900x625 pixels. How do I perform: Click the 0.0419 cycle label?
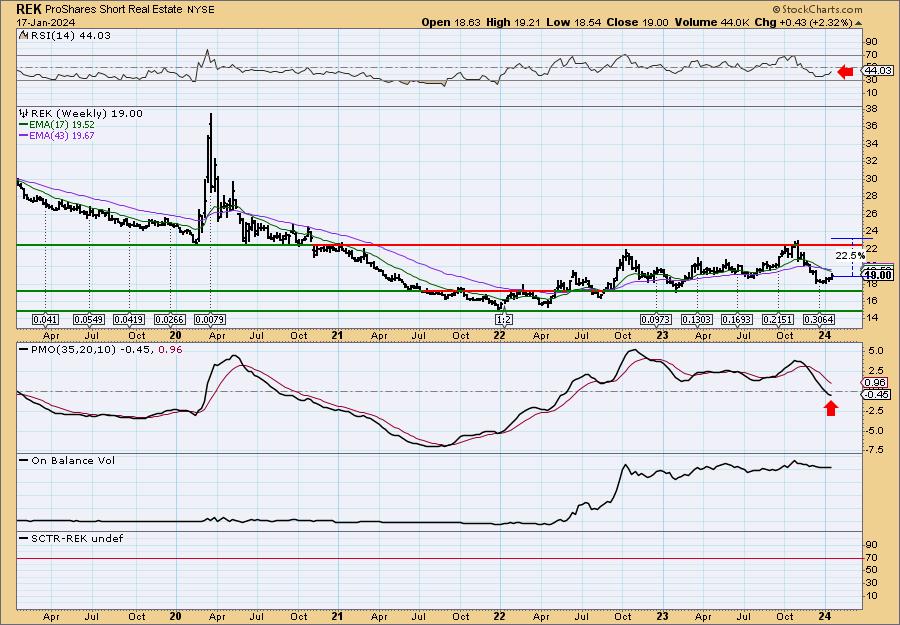tap(129, 320)
